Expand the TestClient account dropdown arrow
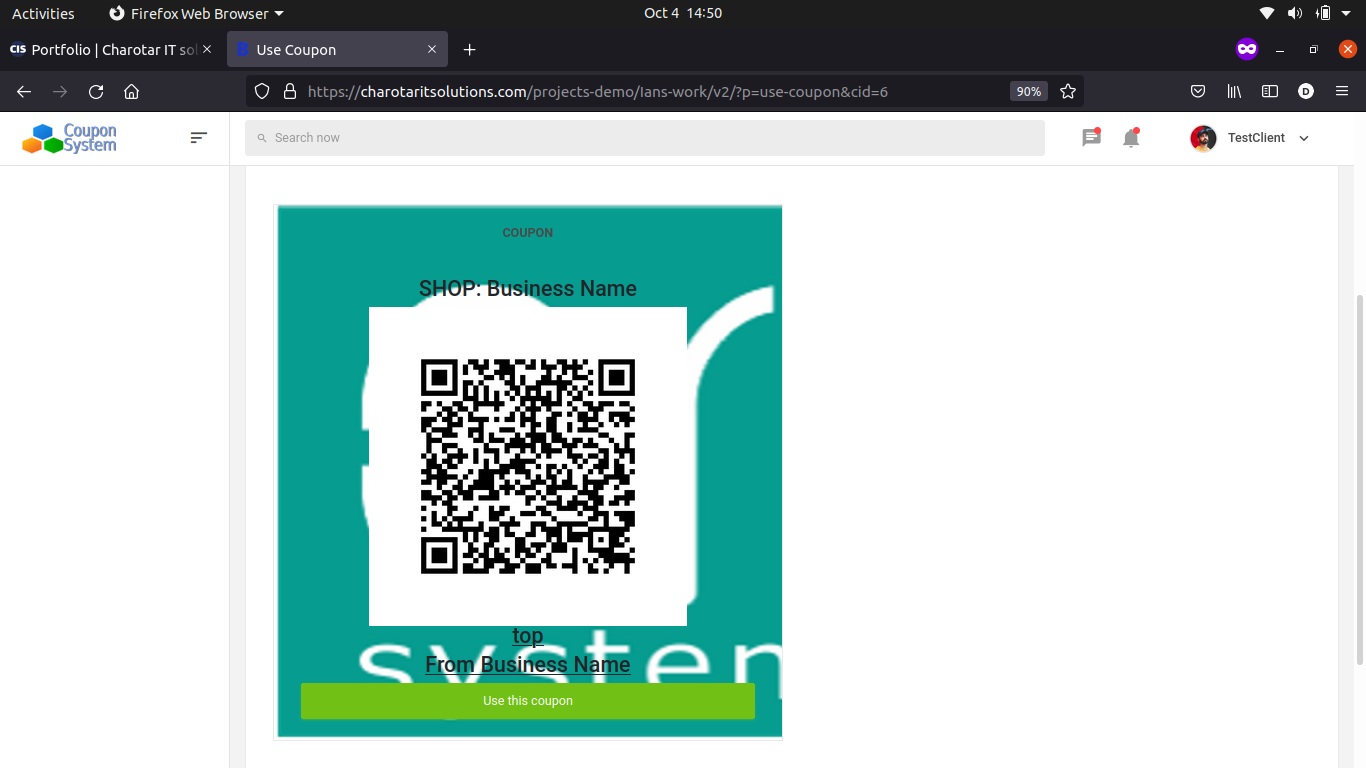The image size is (1366, 768). click(1303, 138)
